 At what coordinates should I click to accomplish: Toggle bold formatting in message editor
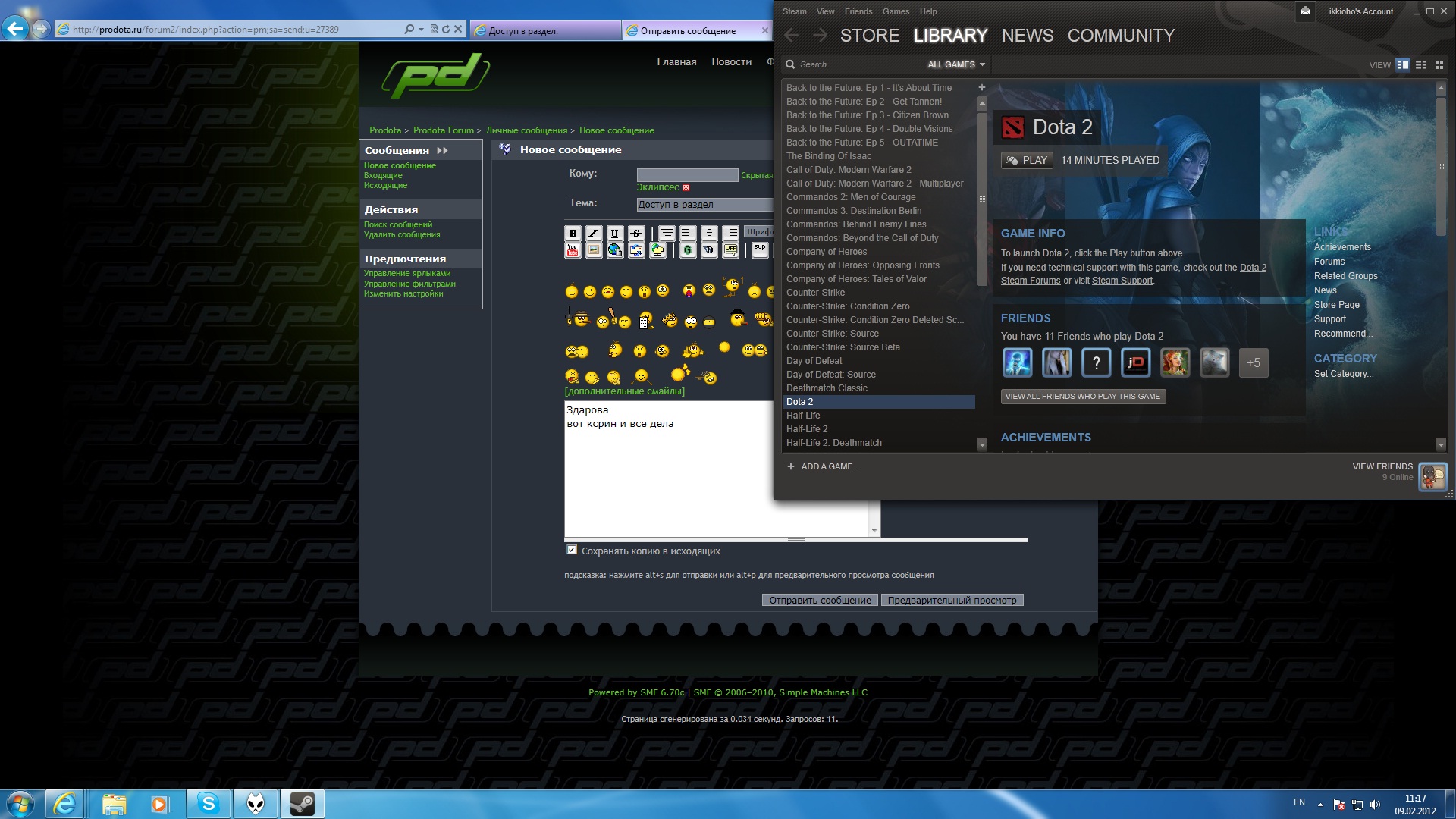(x=573, y=234)
